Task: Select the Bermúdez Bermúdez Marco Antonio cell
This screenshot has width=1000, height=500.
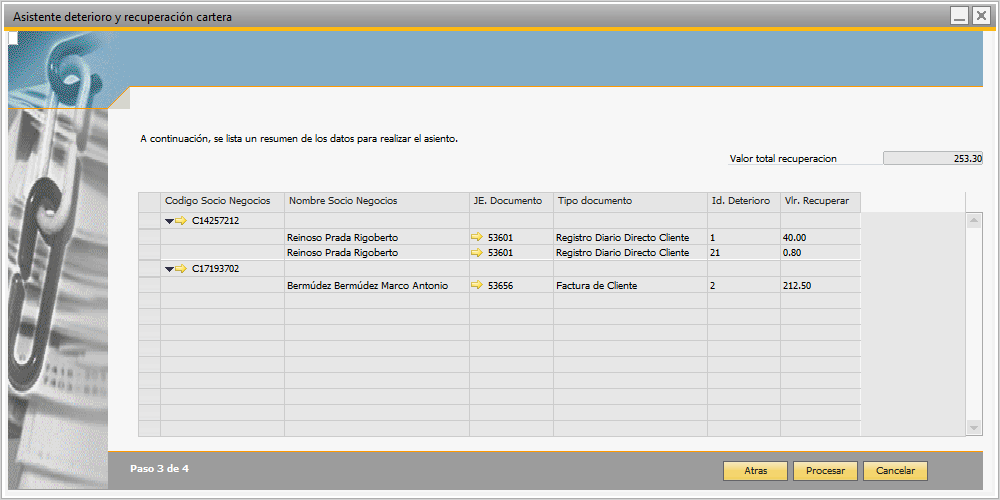Action: click(x=367, y=285)
